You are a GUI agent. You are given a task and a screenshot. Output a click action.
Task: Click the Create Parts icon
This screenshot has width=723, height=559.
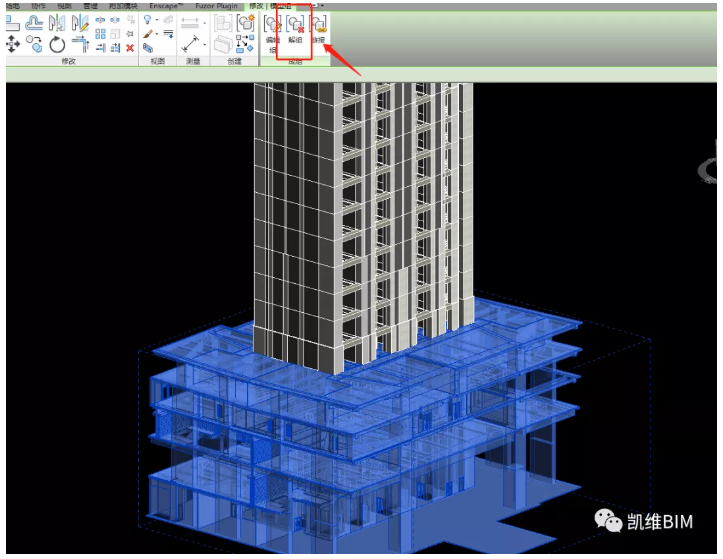223,44
